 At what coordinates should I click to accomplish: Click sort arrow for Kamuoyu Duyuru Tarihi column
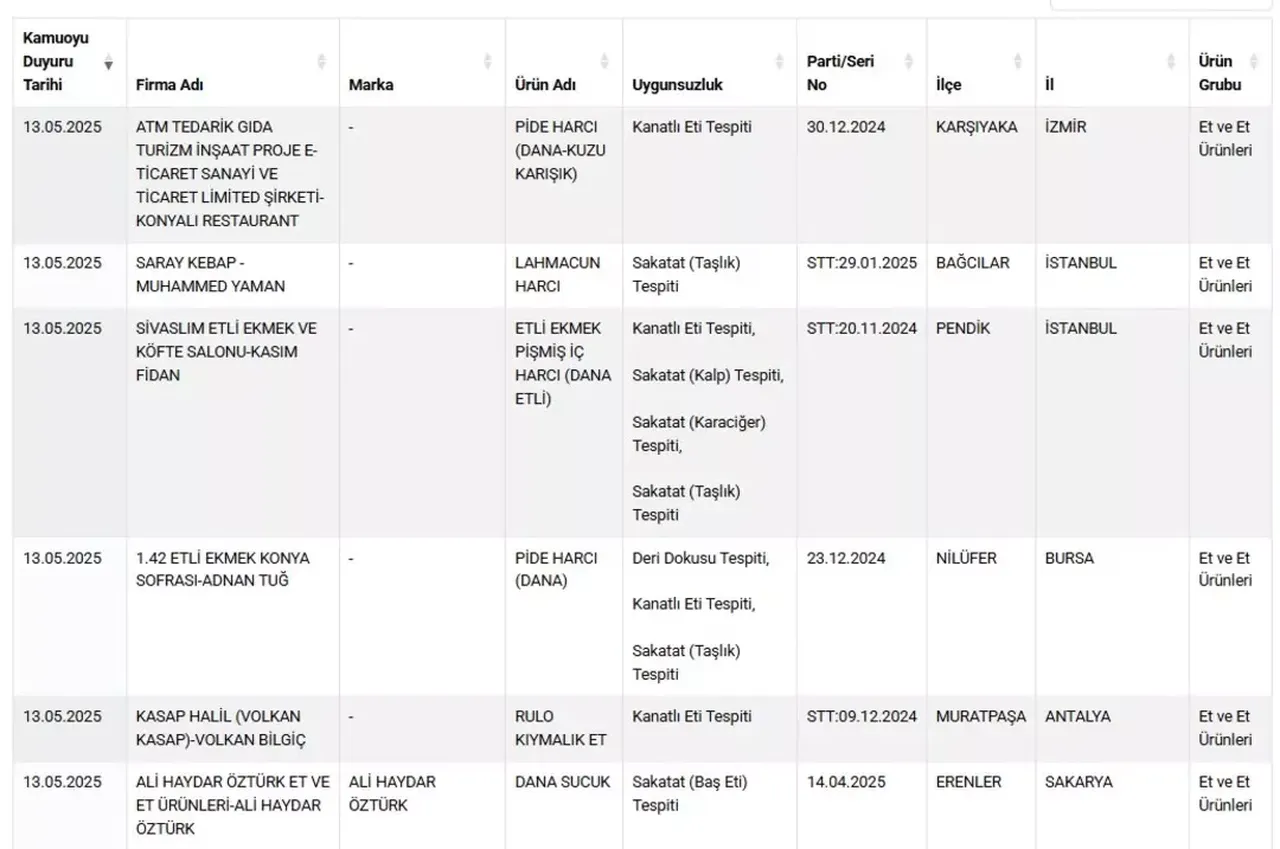tap(108, 62)
